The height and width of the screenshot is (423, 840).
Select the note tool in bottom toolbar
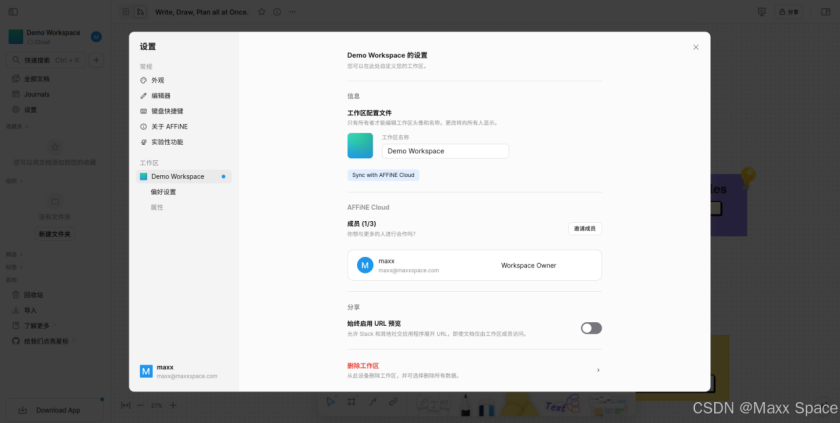(433, 404)
